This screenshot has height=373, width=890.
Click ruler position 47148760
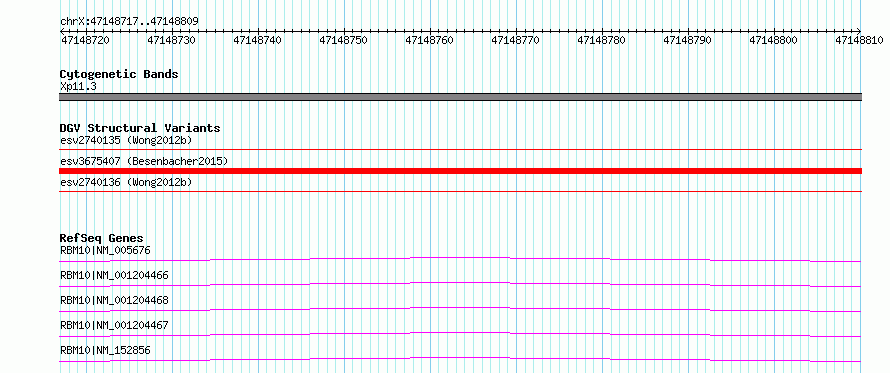[429, 40]
